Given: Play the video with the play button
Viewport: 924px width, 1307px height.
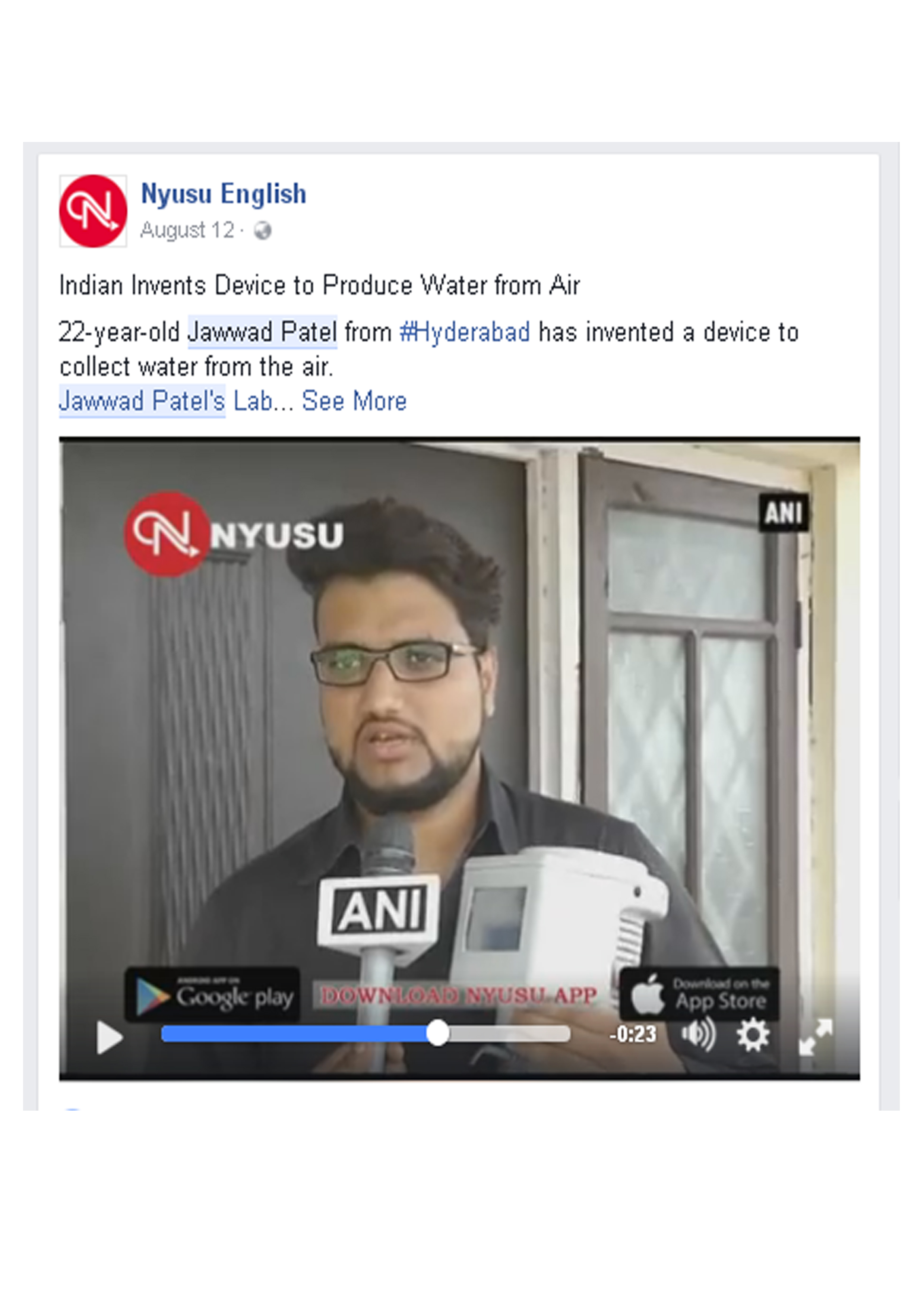Looking at the screenshot, I should point(109,1037).
